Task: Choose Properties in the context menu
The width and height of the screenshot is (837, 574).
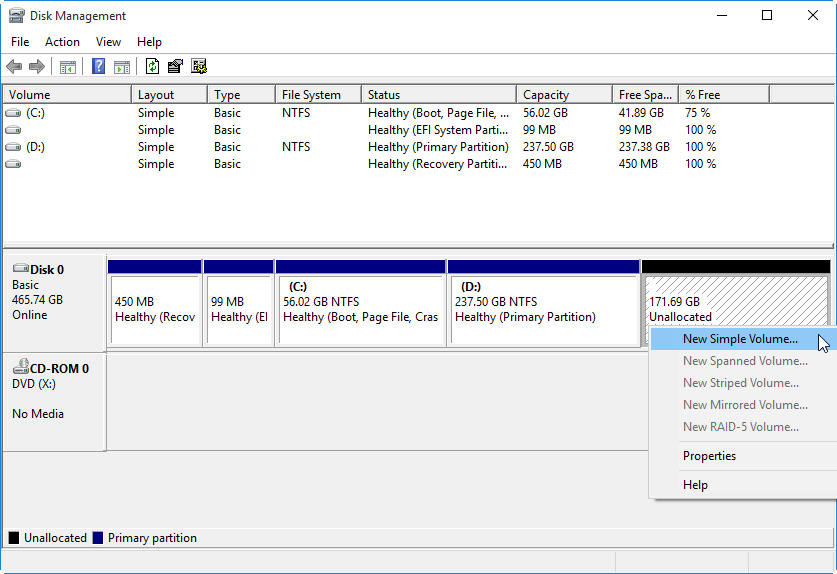Action: [709, 456]
